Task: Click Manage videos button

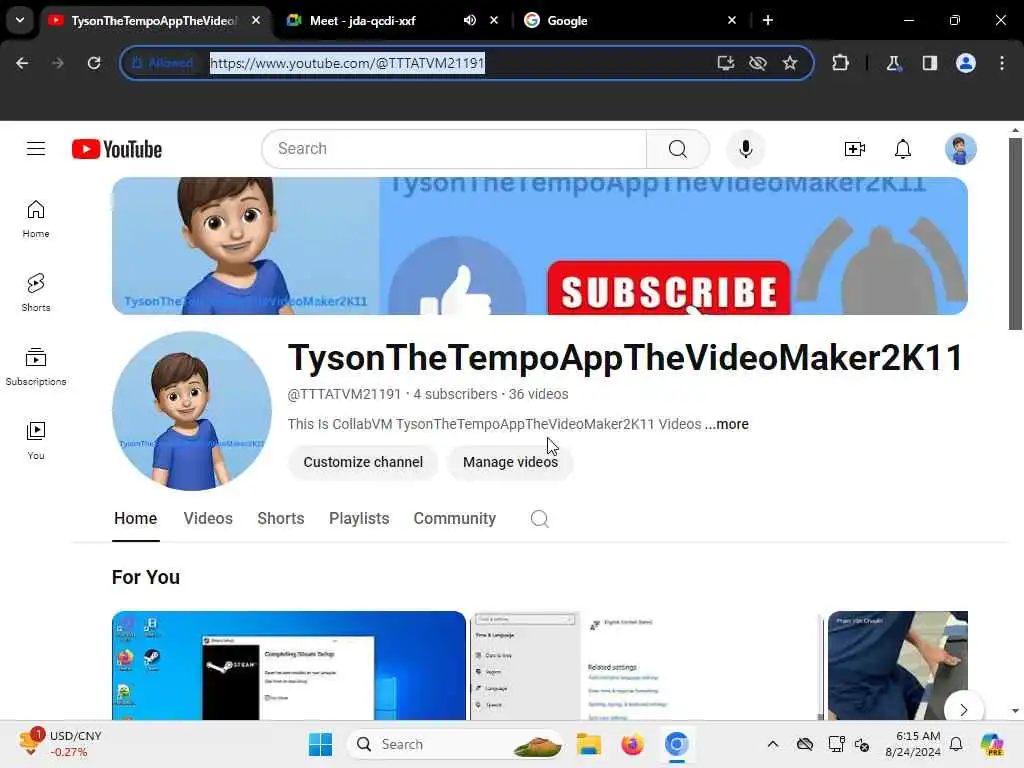Action: click(x=510, y=462)
